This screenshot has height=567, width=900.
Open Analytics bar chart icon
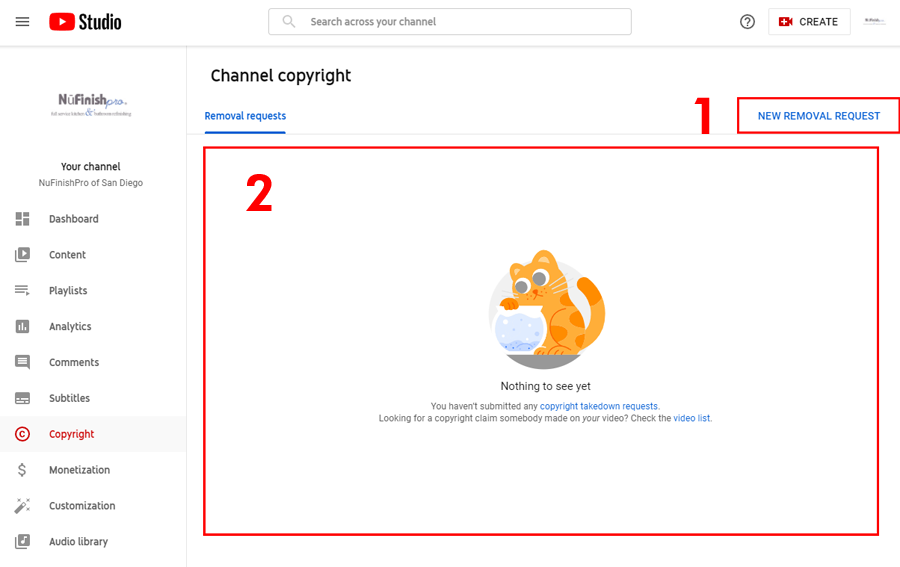pyautogui.click(x=22, y=326)
